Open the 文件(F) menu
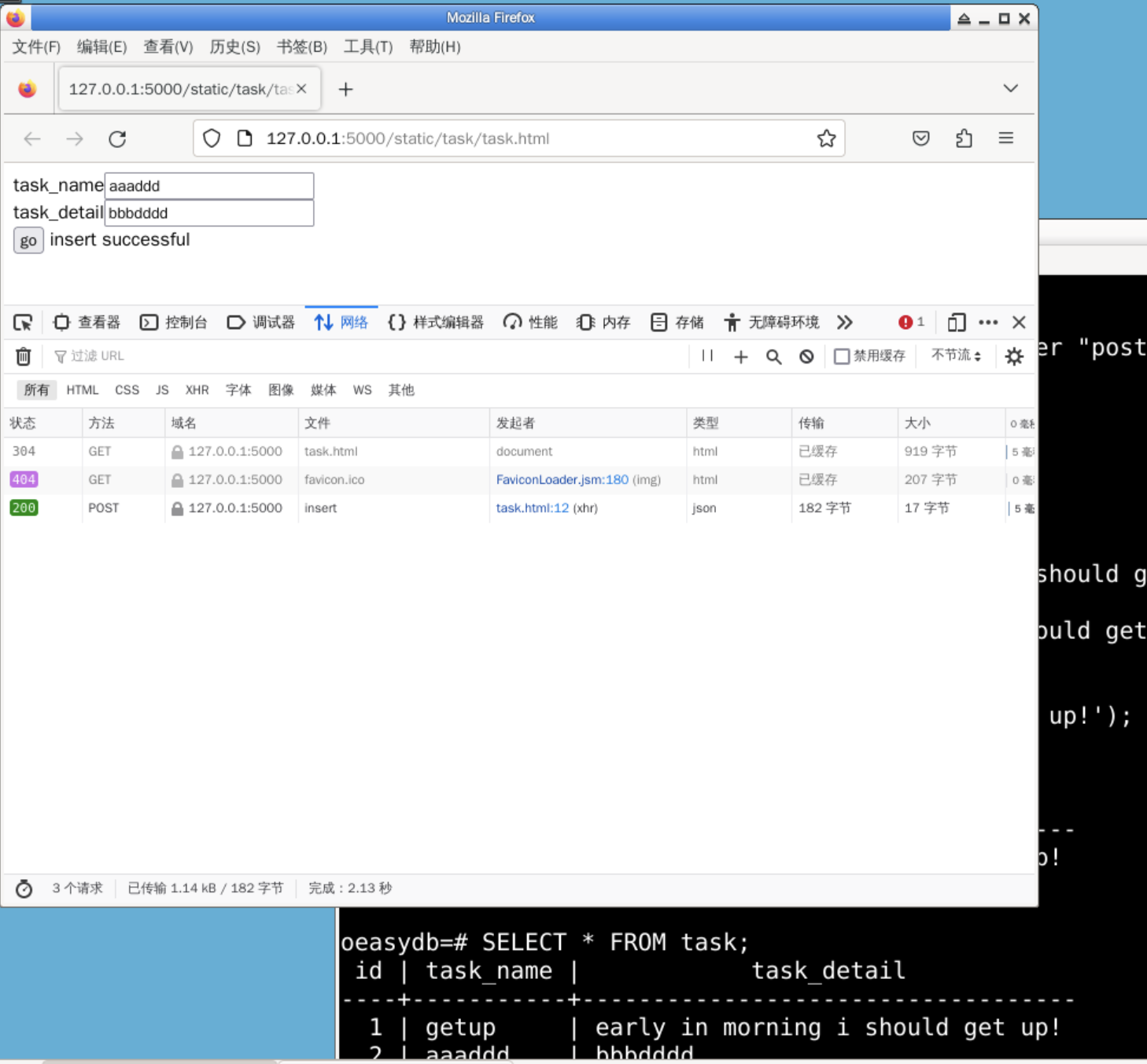The width and height of the screenshot is (1147, 1064). 36,47
